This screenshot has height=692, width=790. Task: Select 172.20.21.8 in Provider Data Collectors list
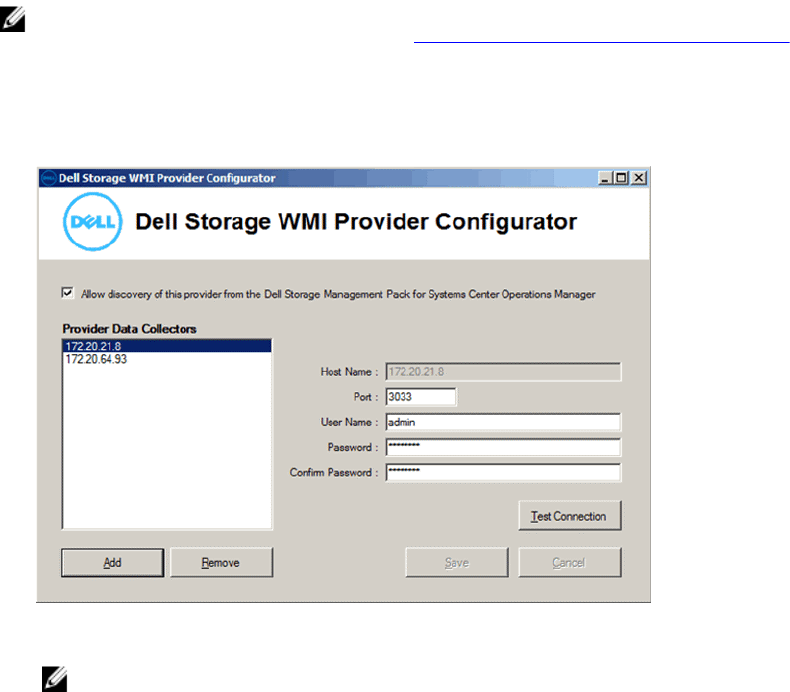[x=167, y=346]
